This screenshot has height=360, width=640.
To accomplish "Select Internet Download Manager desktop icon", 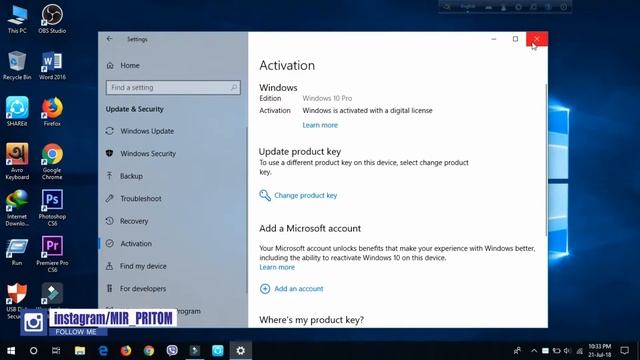I will [x=17, y=208].
